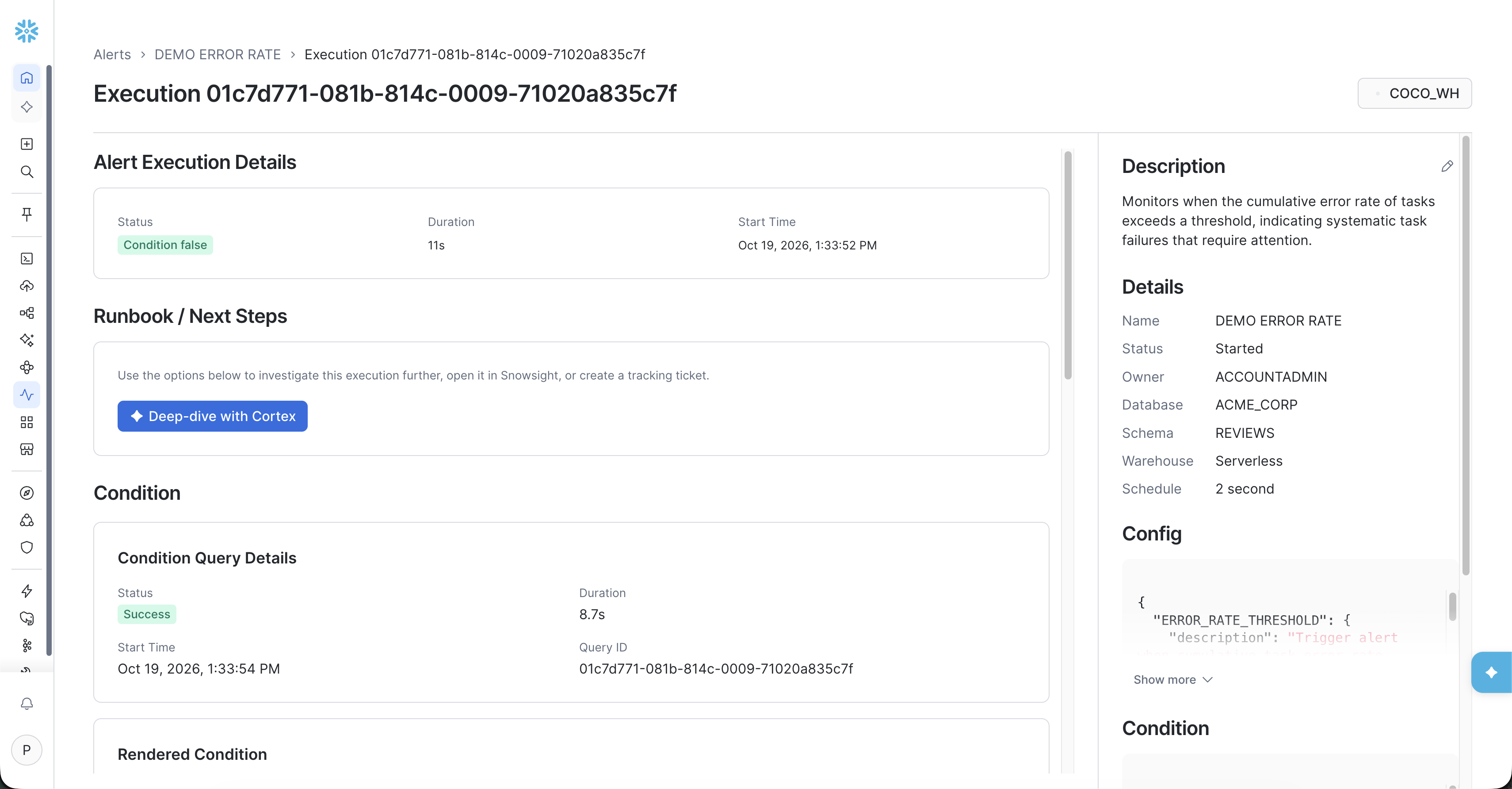This screenshot has height=789, width=1512.
Task: Click the compass icon in sidebar
Action: [x=27, y=493]
